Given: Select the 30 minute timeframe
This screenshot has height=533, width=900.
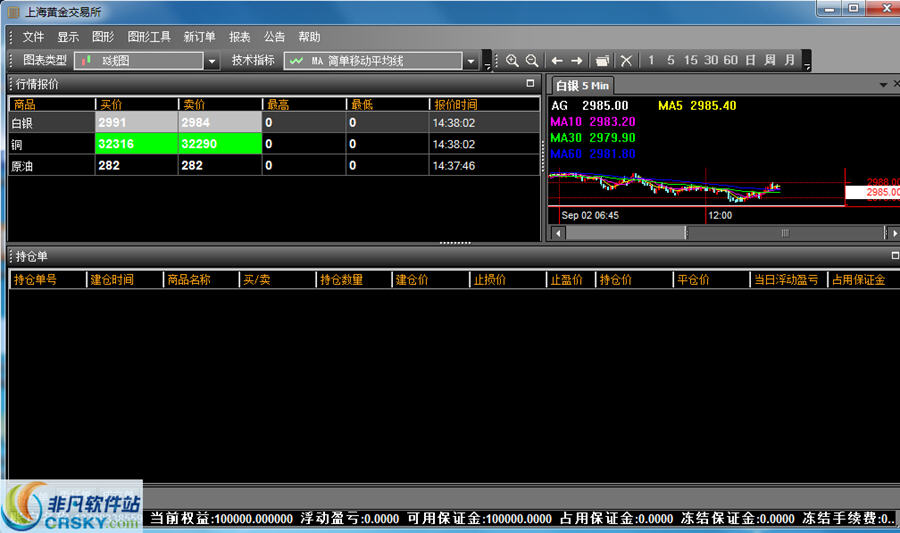Looking at the screenshot, I should (711, 60).
